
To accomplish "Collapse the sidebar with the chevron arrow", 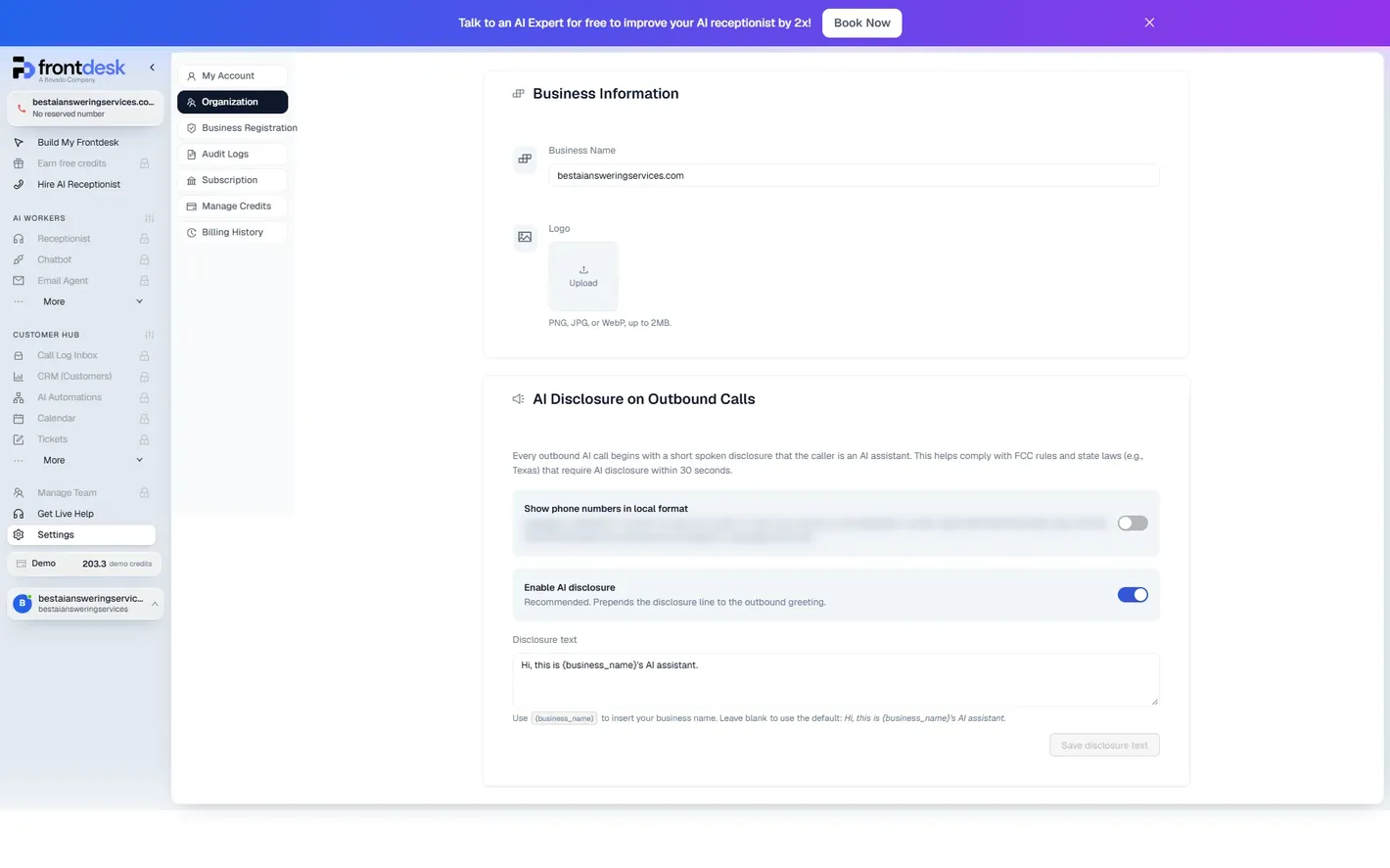I will (152, 68).
